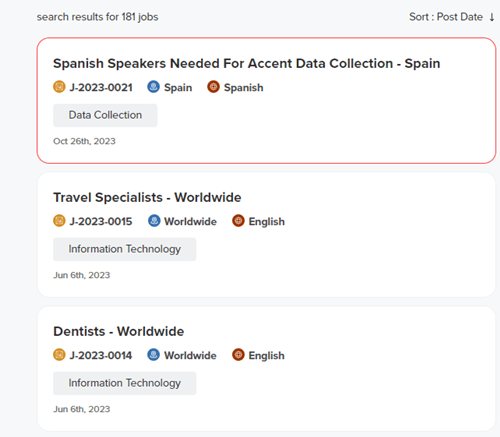The width and height of the screenshot is (500, 437).
Task: Click language icon beside Spanish
Action: click(213, 87)
